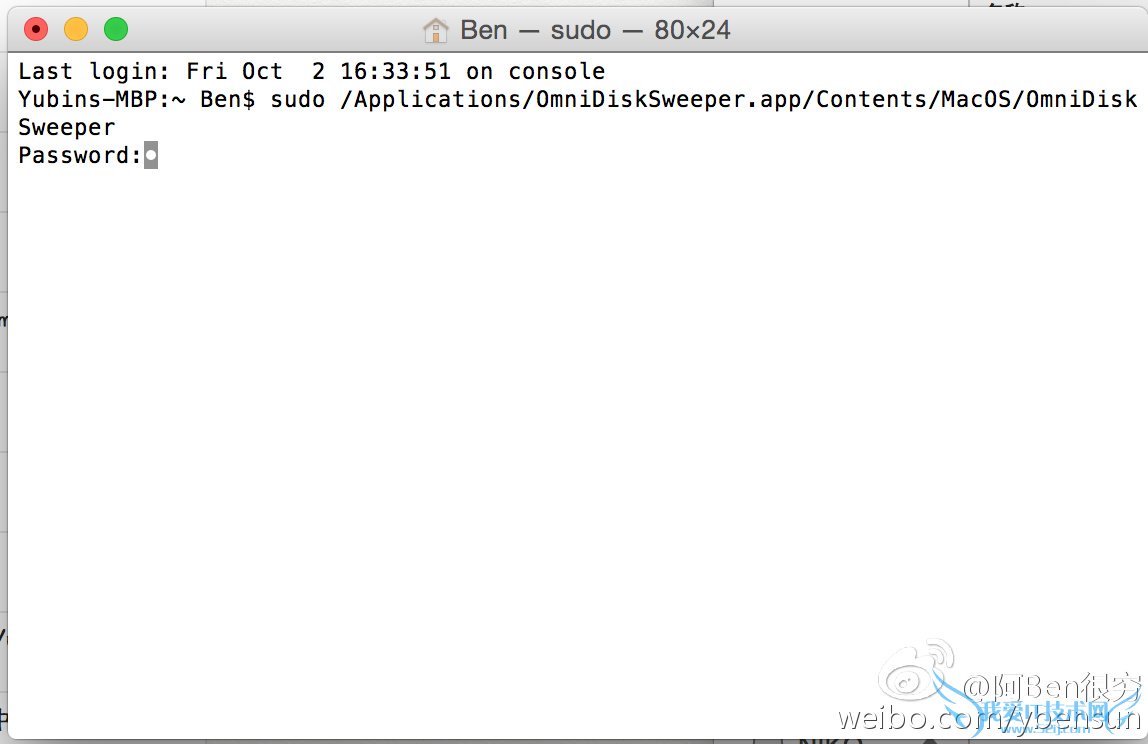Screen dimensions: 1148x744
Task: Click the "Yubins-MBP:~ Ben$" shell prompt
Action: (x=137, y=100)
